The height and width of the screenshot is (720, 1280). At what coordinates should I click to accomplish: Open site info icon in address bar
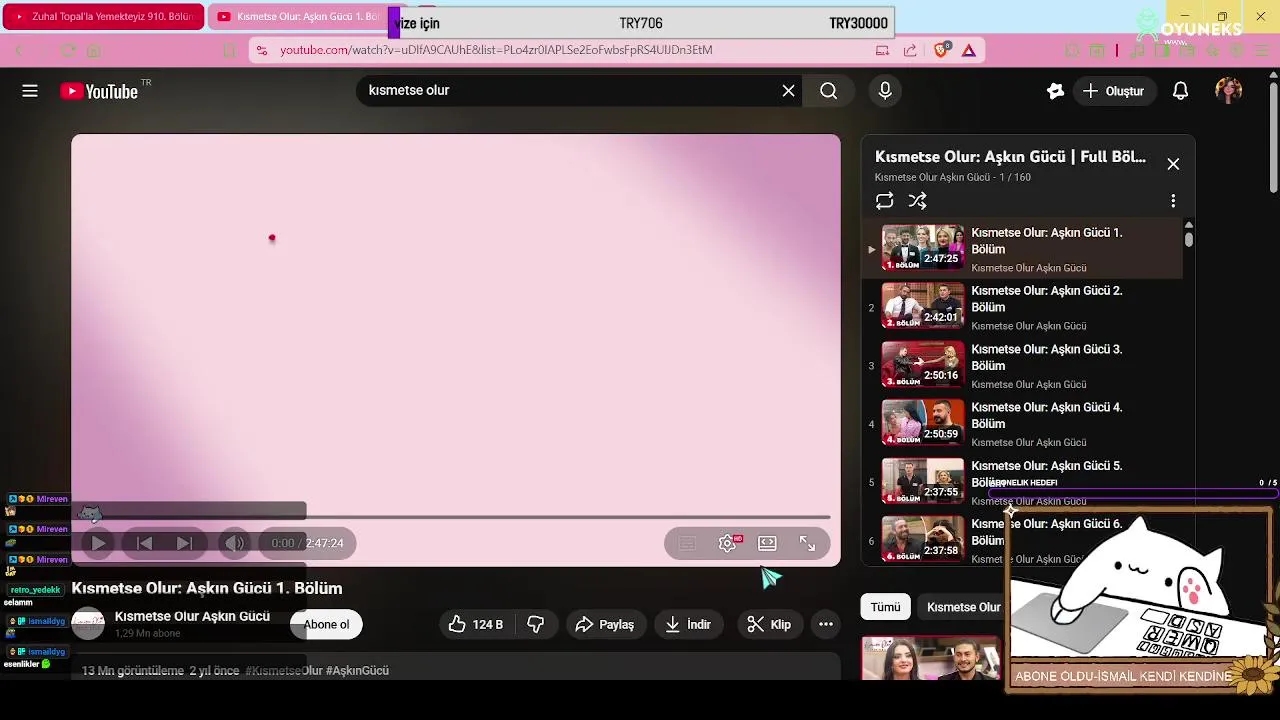click(261, 50)
